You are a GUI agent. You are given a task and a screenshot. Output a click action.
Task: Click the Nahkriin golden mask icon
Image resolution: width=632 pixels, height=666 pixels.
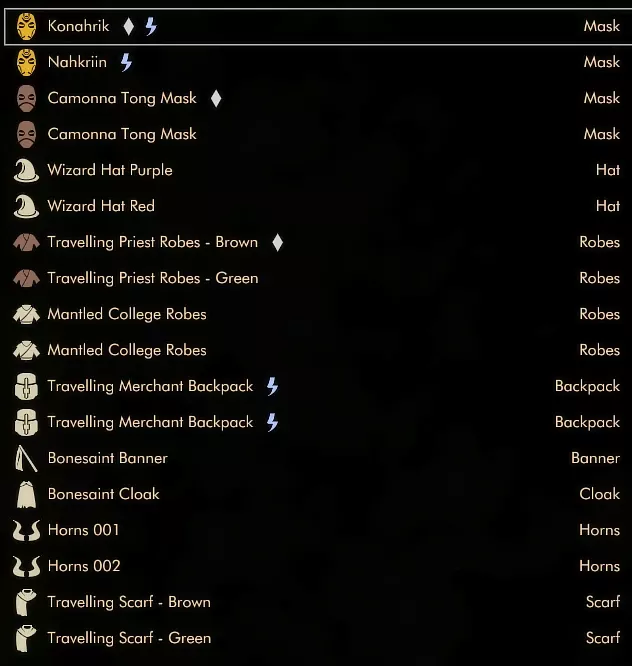(26, 62)
